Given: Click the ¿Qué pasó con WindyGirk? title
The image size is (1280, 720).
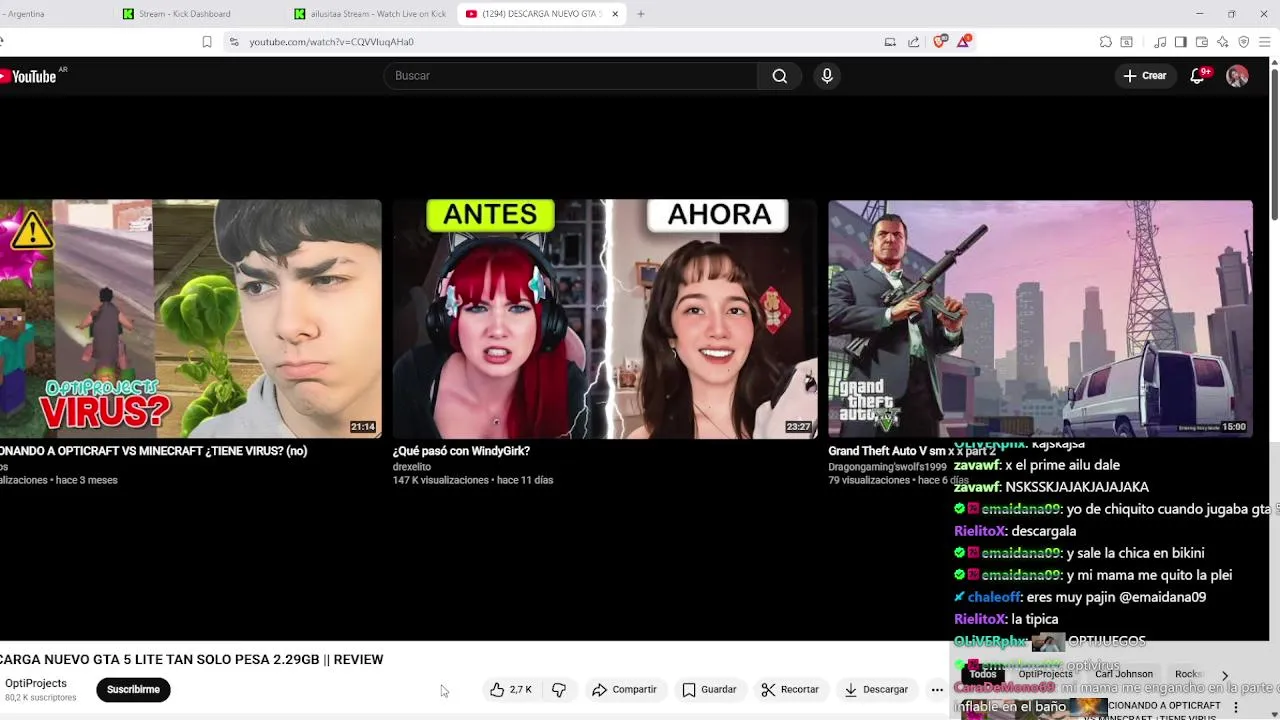Looking at the screenshot, I should [x=461, y=451].
